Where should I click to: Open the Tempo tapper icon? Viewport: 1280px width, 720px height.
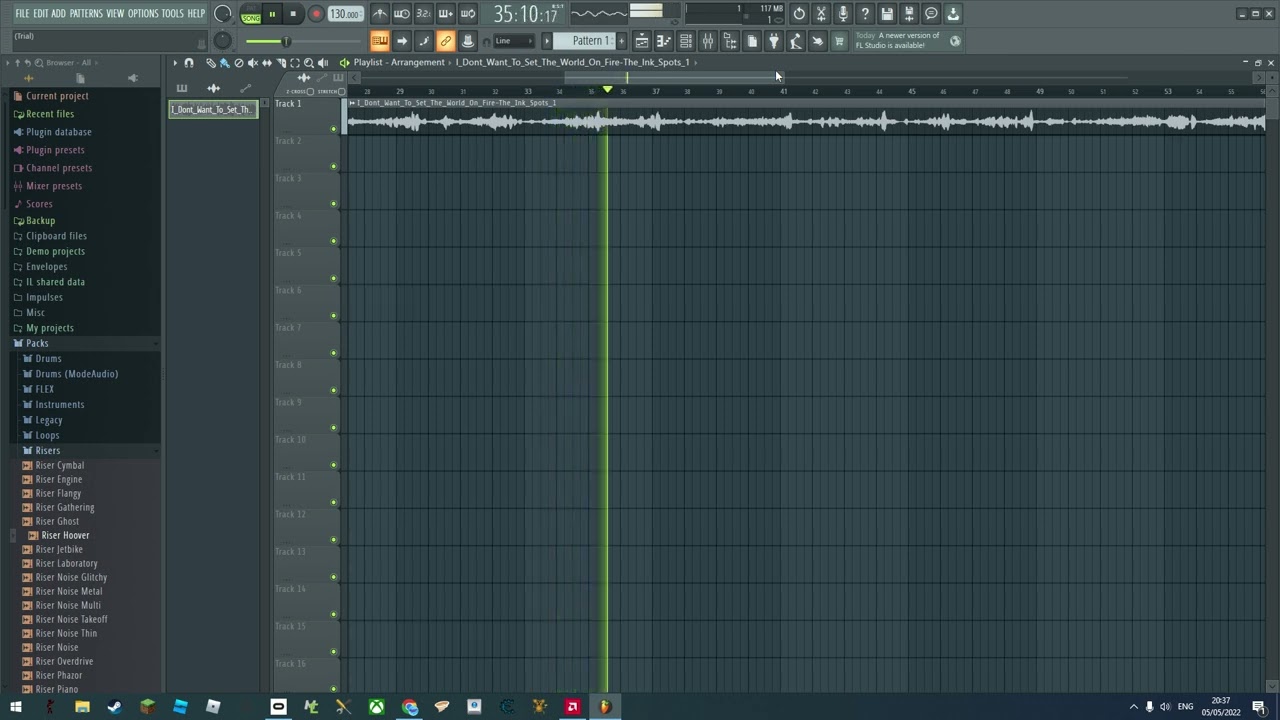[x=795, y=41]
